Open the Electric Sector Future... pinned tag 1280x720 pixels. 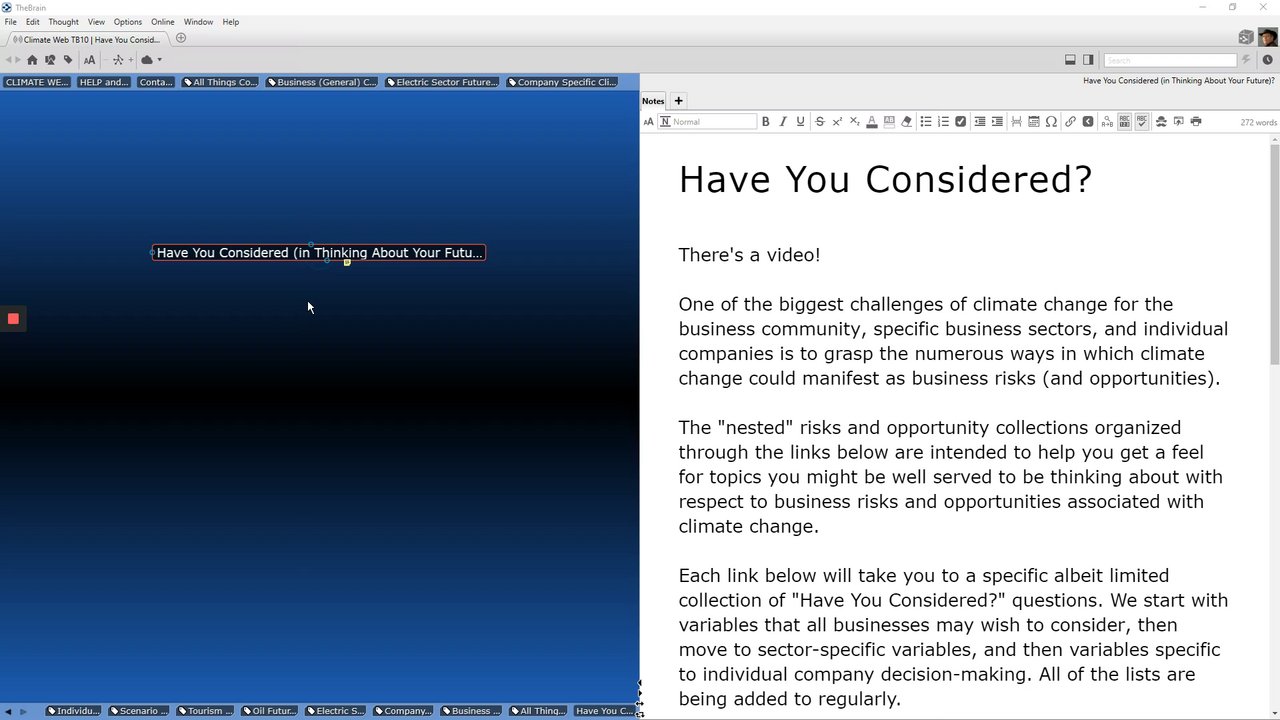tap(442, 82)
